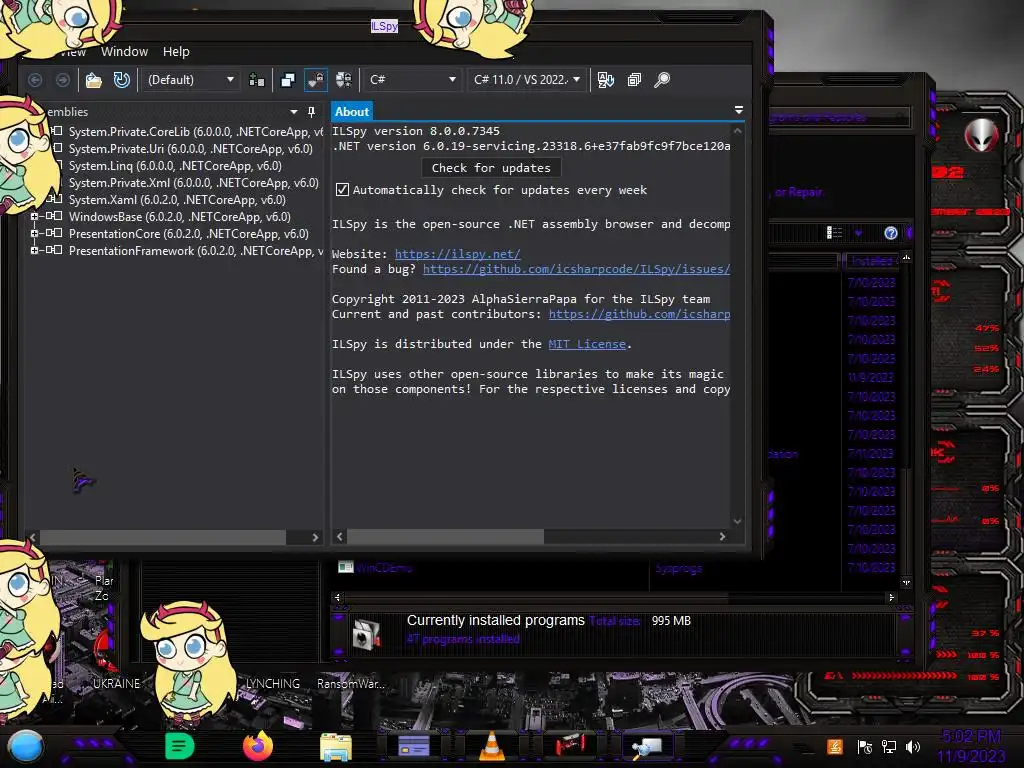Open the UKRAINE desktop item
This screenshot has height=768, width=1024.
tap(116, 683)
